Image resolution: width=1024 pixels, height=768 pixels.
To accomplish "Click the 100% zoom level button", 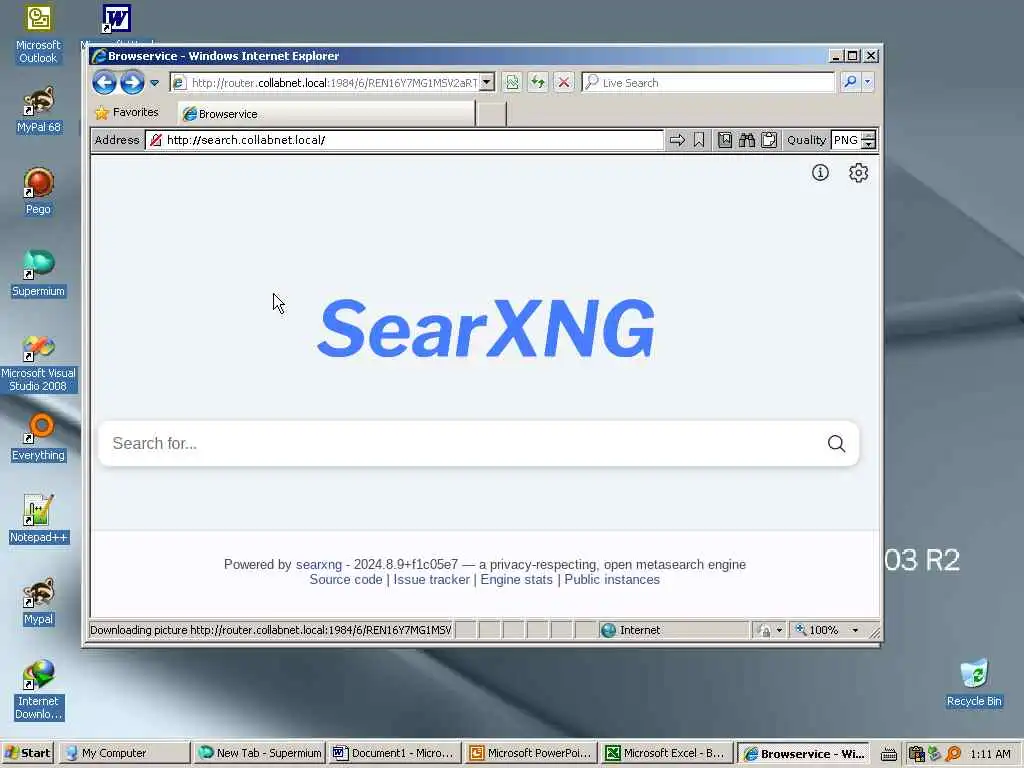I will click(x=817, y=630).
